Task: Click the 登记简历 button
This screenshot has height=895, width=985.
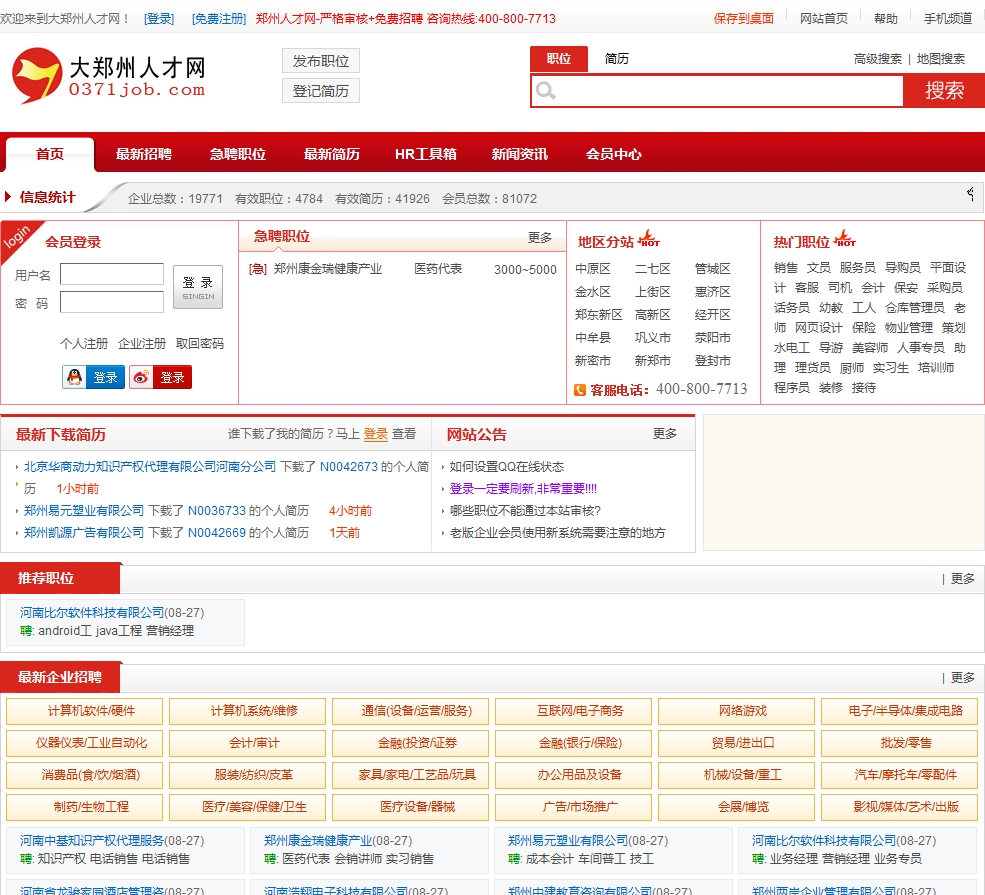Action: [x=320, y=91]
